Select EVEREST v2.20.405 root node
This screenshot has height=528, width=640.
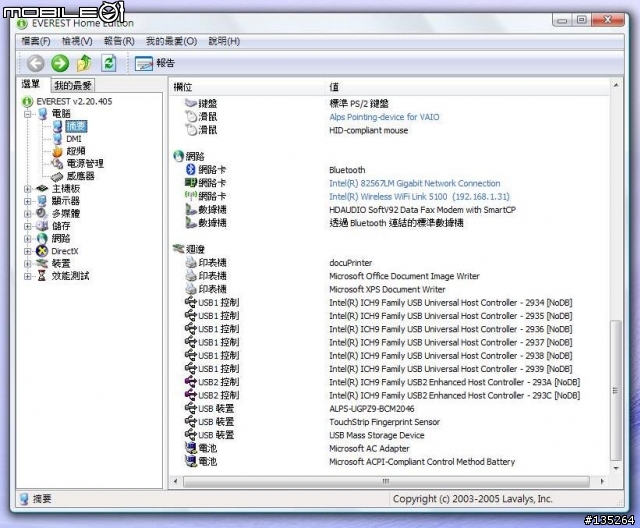pos(74,101)
